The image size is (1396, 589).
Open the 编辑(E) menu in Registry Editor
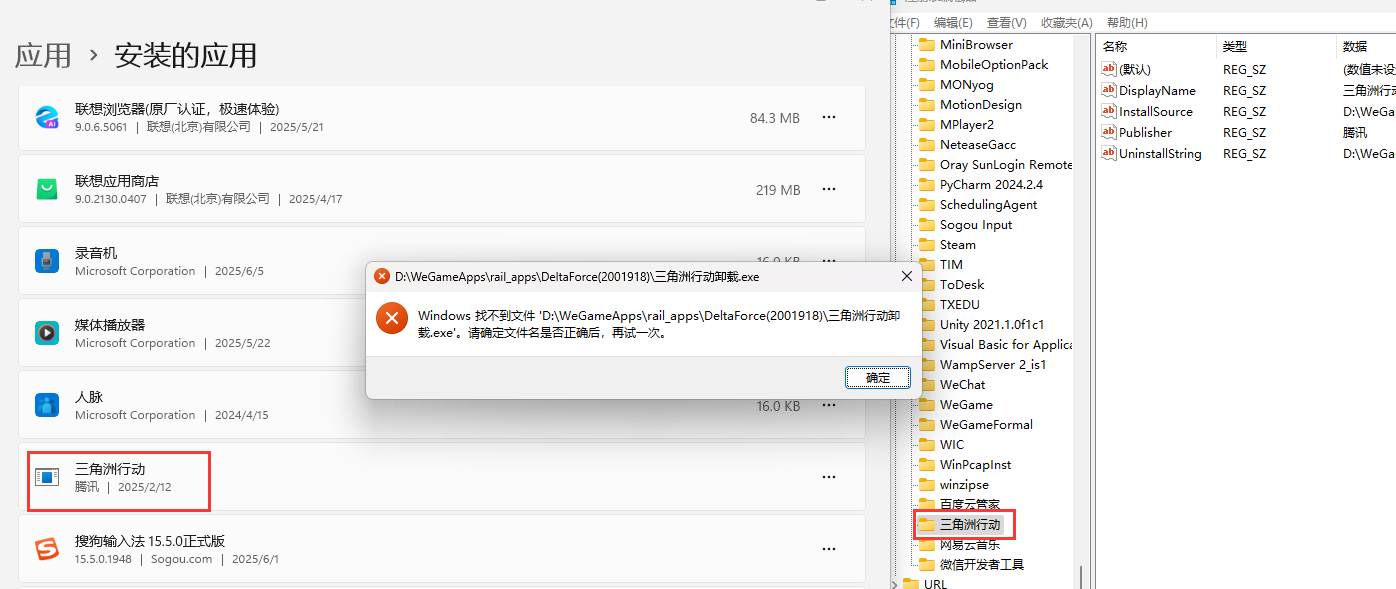pyautogui.click(x=953, y=22)
